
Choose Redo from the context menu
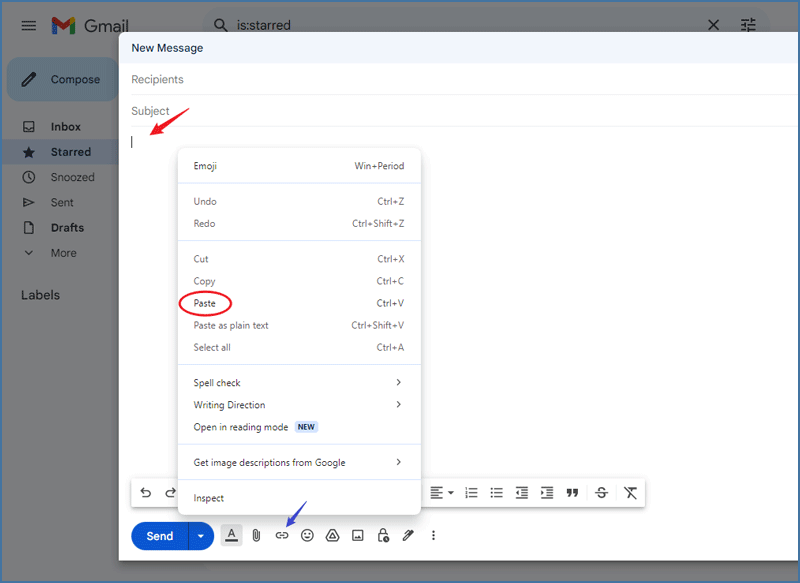click(x=299, y=223)
